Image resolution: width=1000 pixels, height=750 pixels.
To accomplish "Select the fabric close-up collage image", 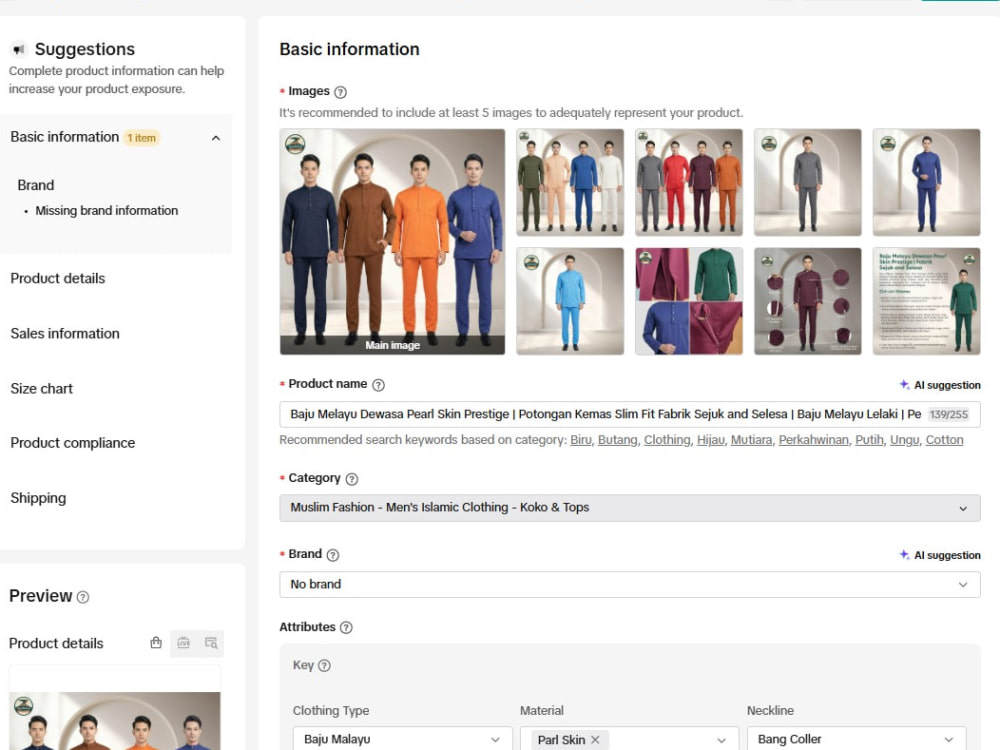I will click(689, 301).
